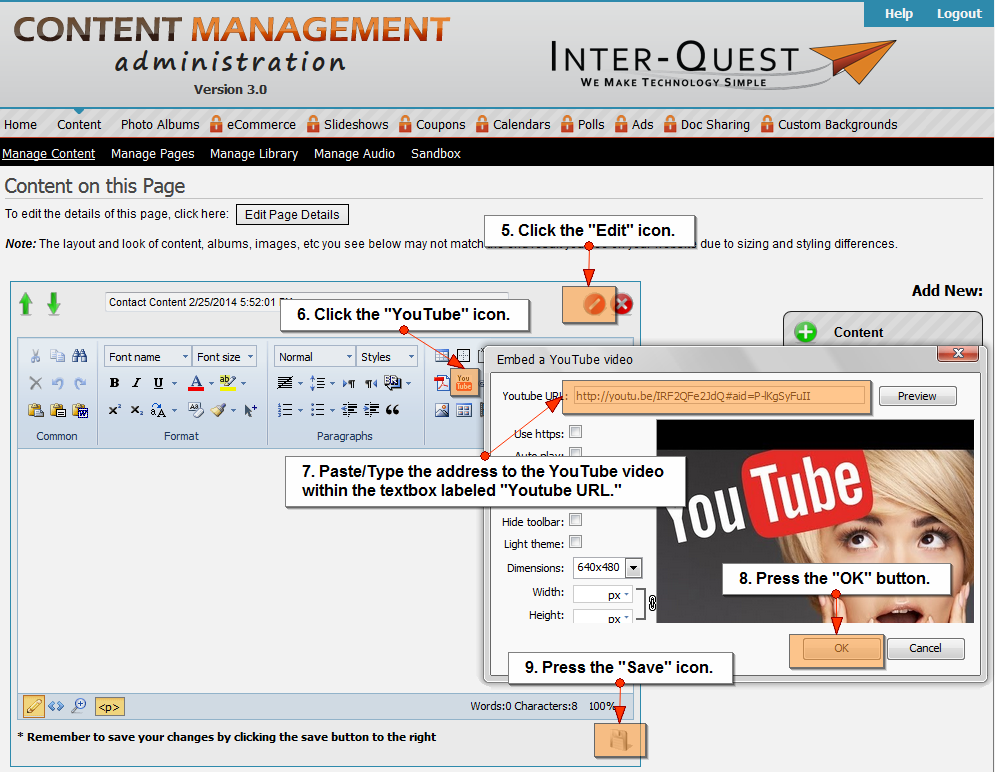The width and height of the screenshot is (995, 772).
Task: Open the Styles dropdown
Action: tap(387, 357)
